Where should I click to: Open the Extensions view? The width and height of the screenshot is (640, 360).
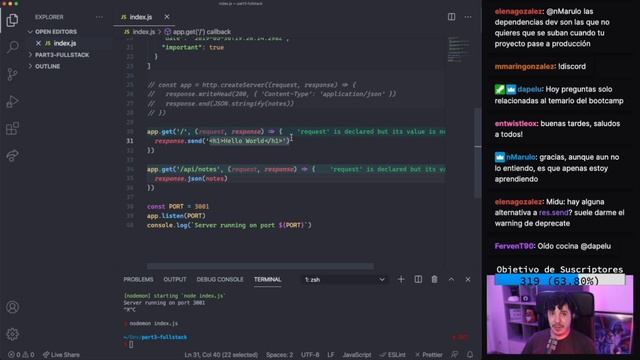[12, 129]
